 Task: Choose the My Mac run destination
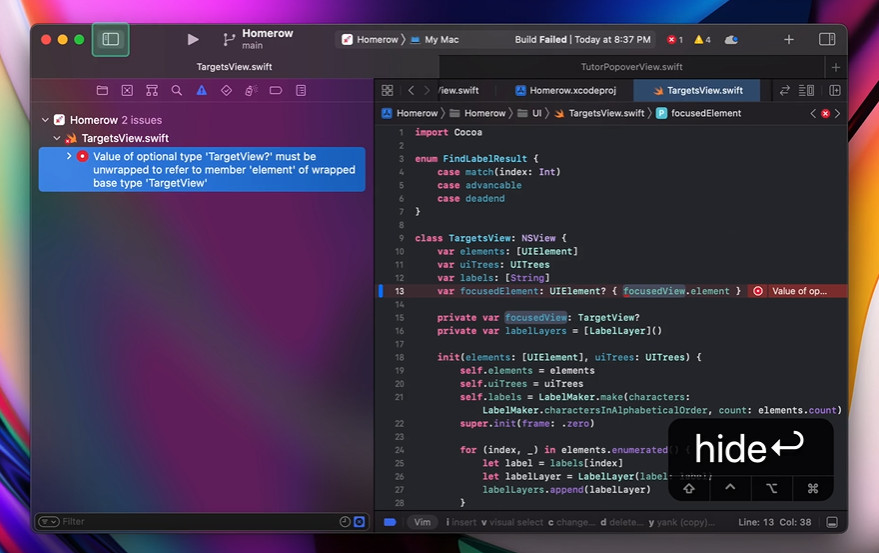(435, 40)
